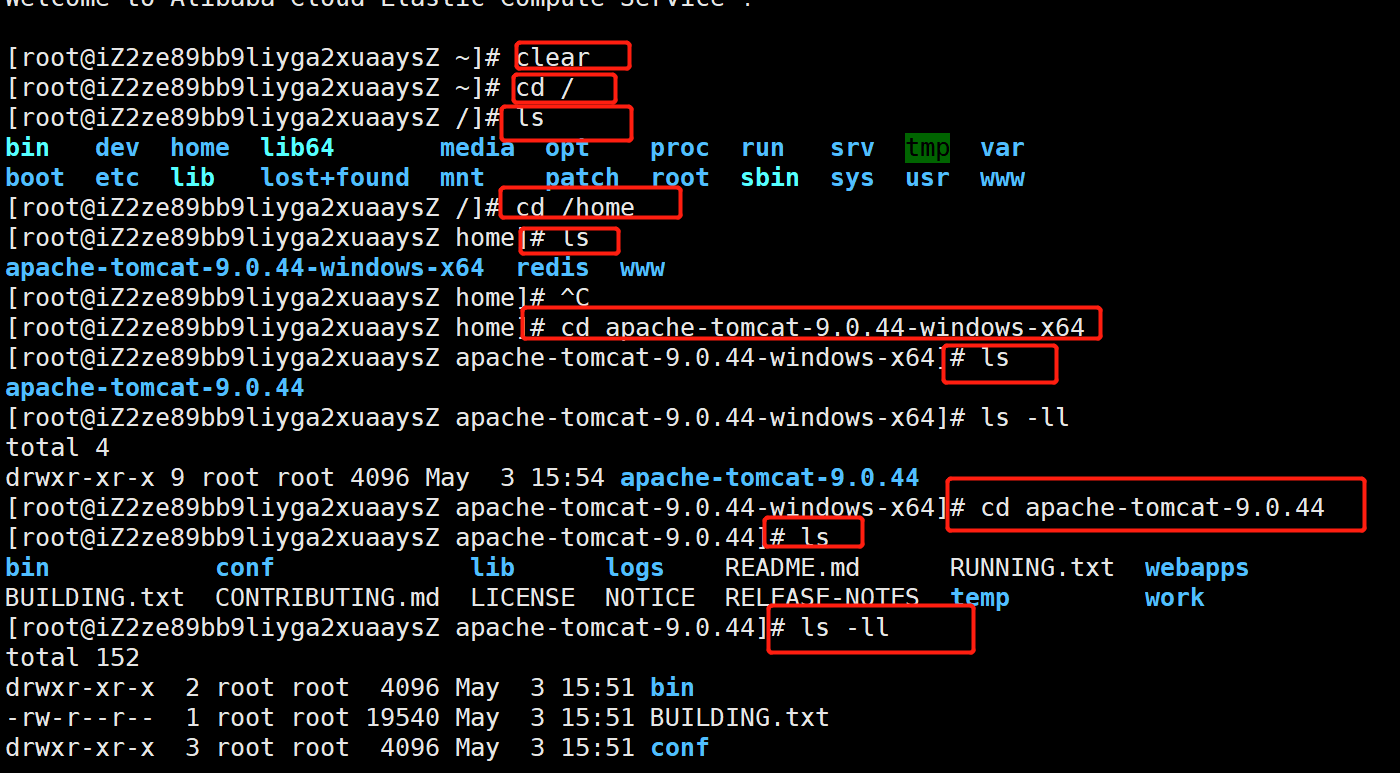Select the 'cd apache-tomcat-9.0.44' command text
Image resolution: width=1400 pixels, height=773 pixels.
click(x=1152, y=508)
